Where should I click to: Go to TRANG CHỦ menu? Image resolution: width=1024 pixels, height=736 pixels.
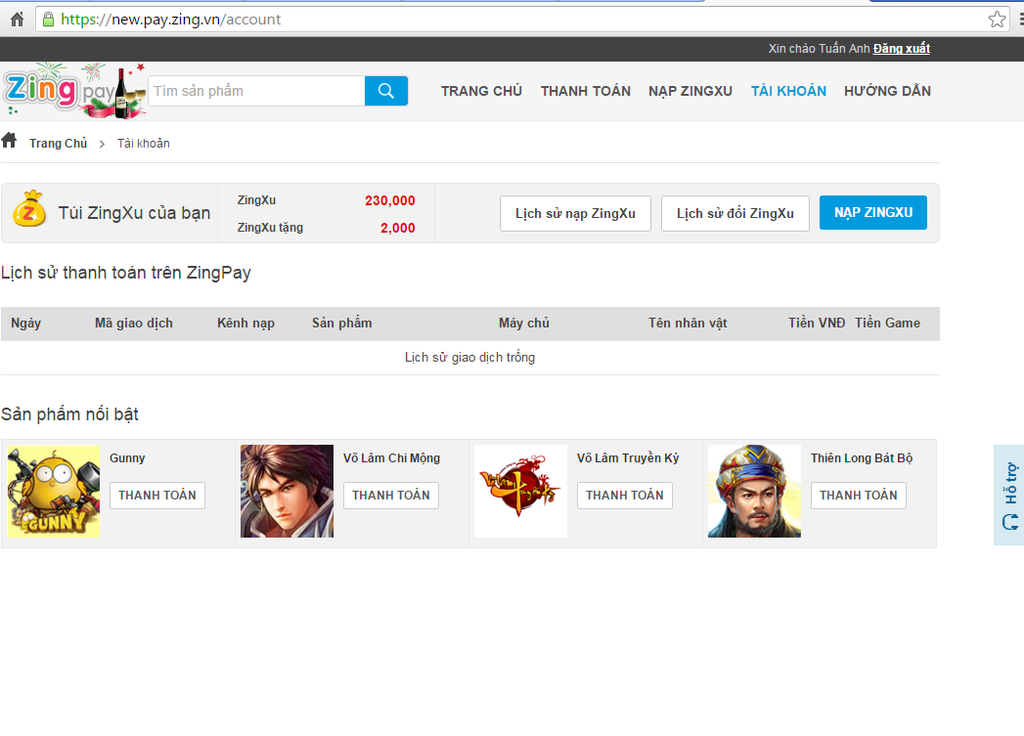[481, 91]
